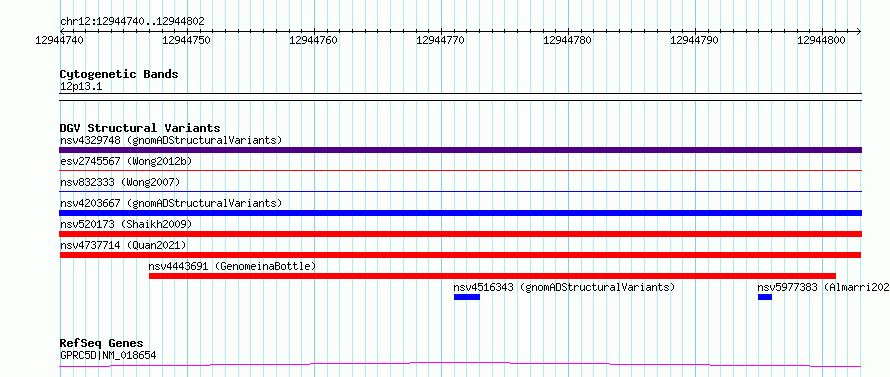Click the DGV Structural Variants track heading

[x=140, y=128]
